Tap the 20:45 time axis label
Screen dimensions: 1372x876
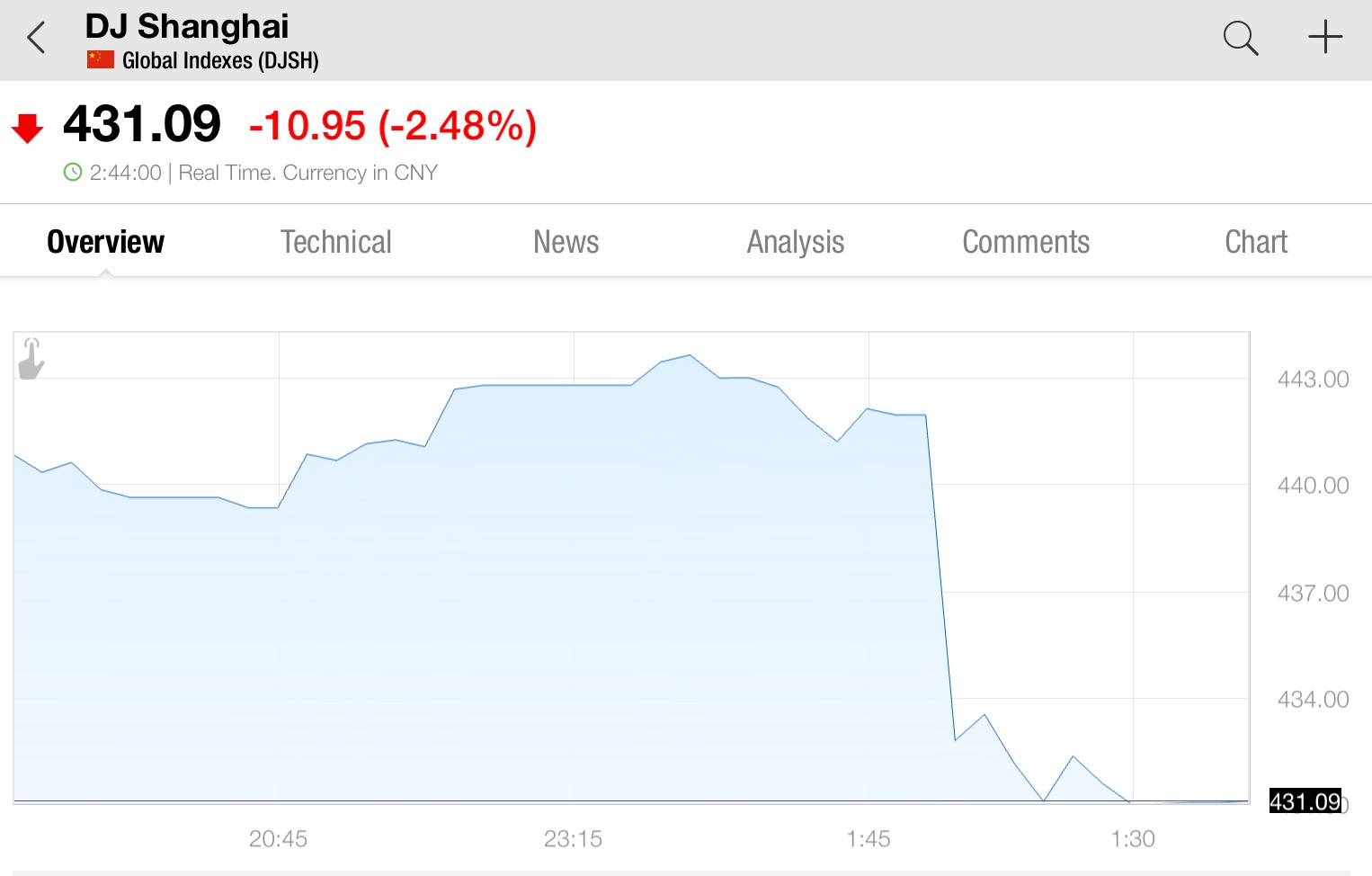tap(278, 838)
